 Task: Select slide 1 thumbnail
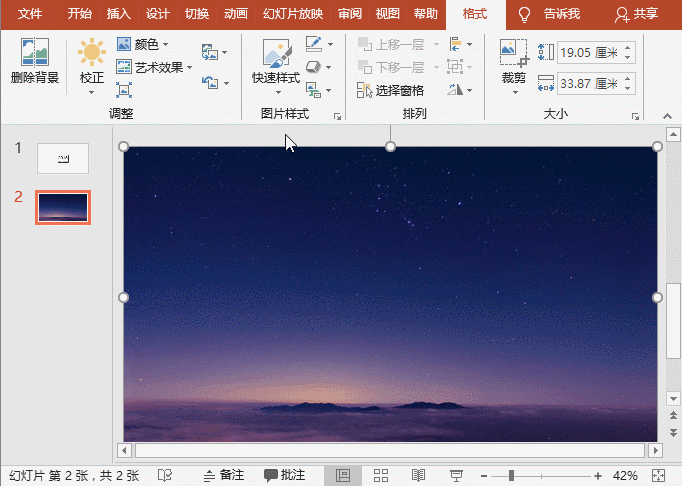pyautogui.click(x=63, y=158)
